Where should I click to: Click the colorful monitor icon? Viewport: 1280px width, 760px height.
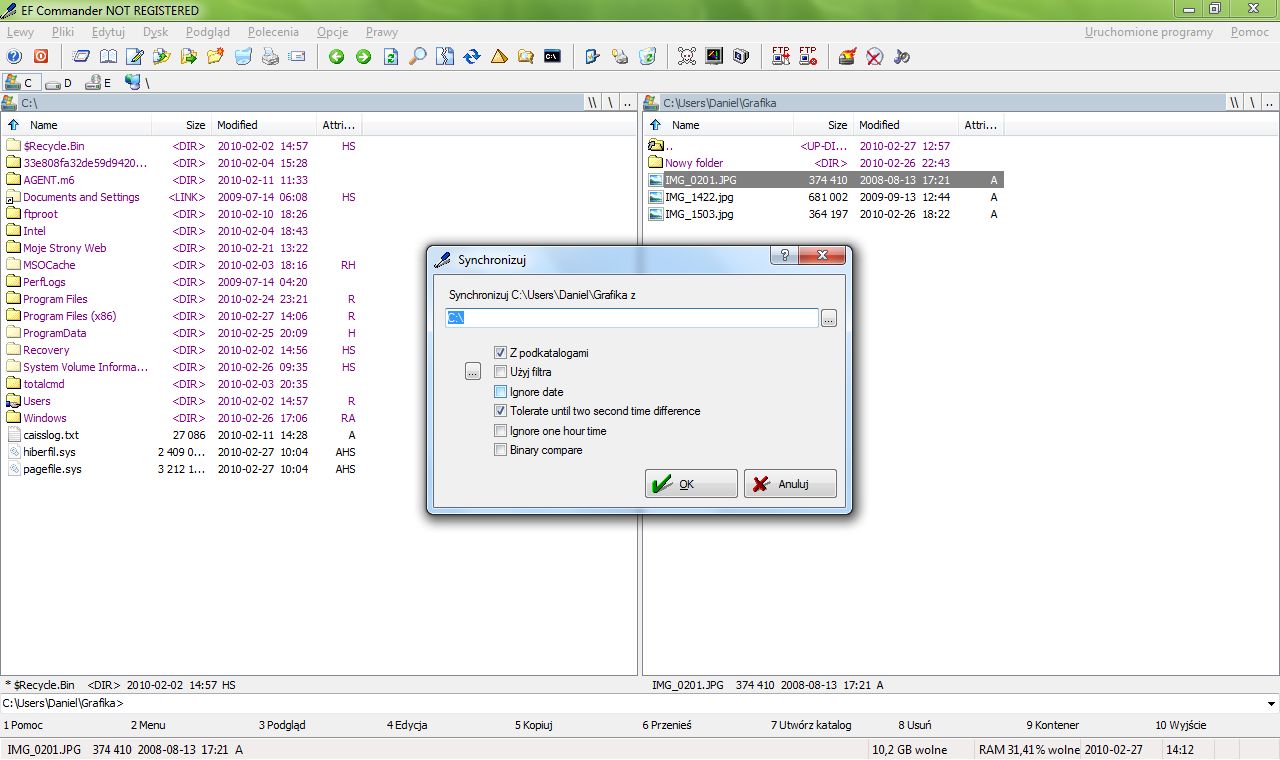pos(714,57)
